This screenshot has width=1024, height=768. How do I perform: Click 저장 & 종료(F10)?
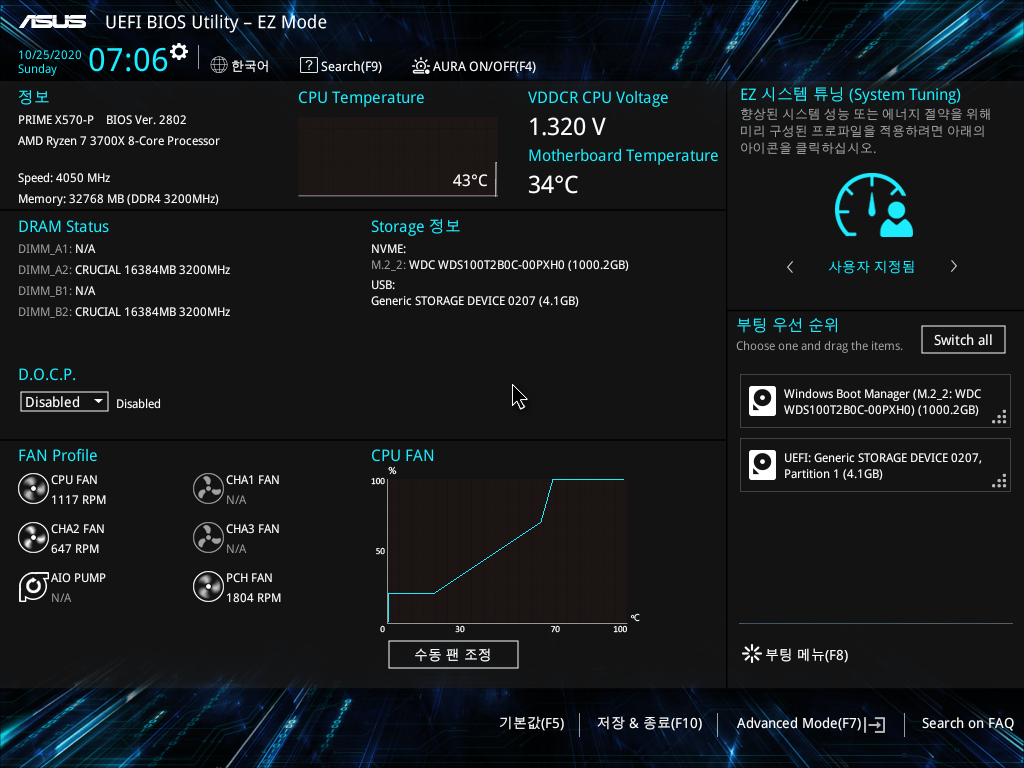(649, 723)
